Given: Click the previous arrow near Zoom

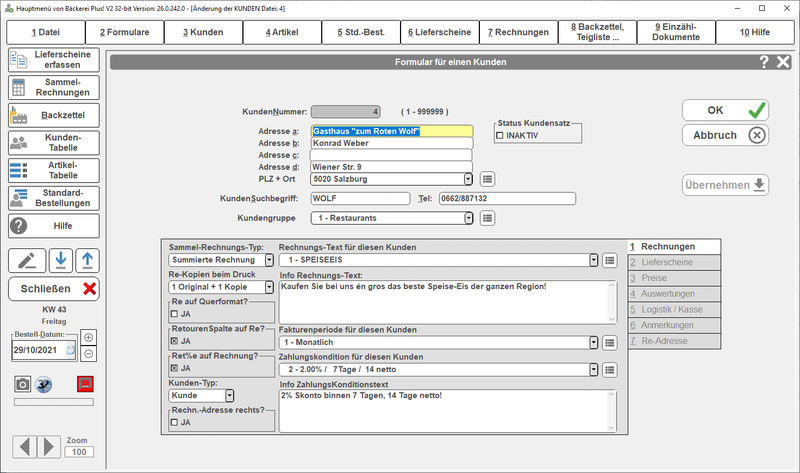Looking at the screenshot, I should click(x=24, y=446).
